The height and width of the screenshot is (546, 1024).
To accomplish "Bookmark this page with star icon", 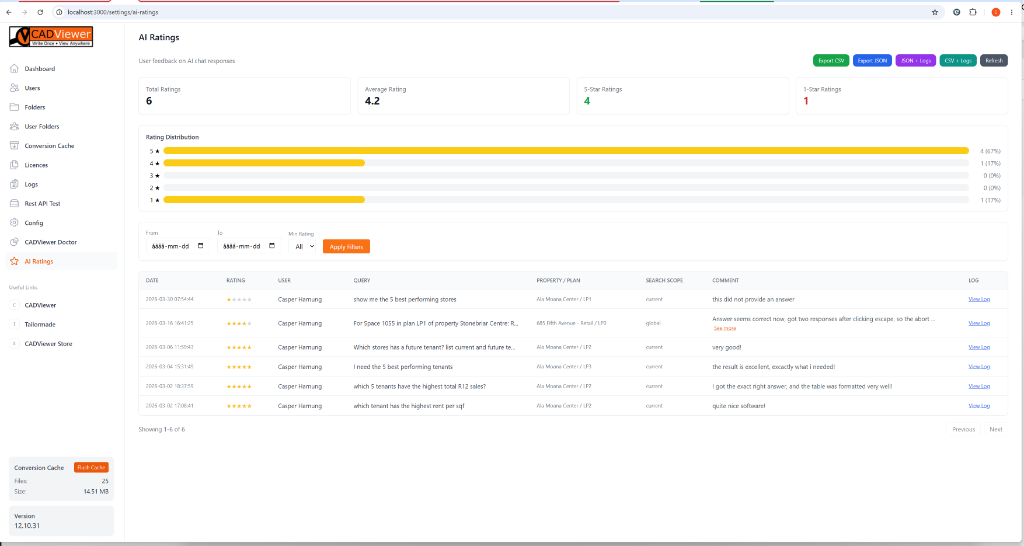I will click(935, 12).
